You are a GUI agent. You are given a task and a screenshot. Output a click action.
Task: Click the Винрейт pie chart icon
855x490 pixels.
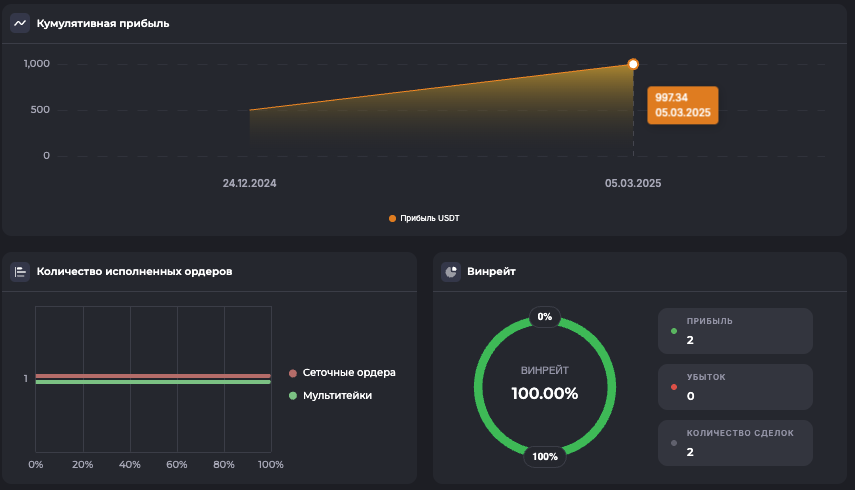coord(451,271)
